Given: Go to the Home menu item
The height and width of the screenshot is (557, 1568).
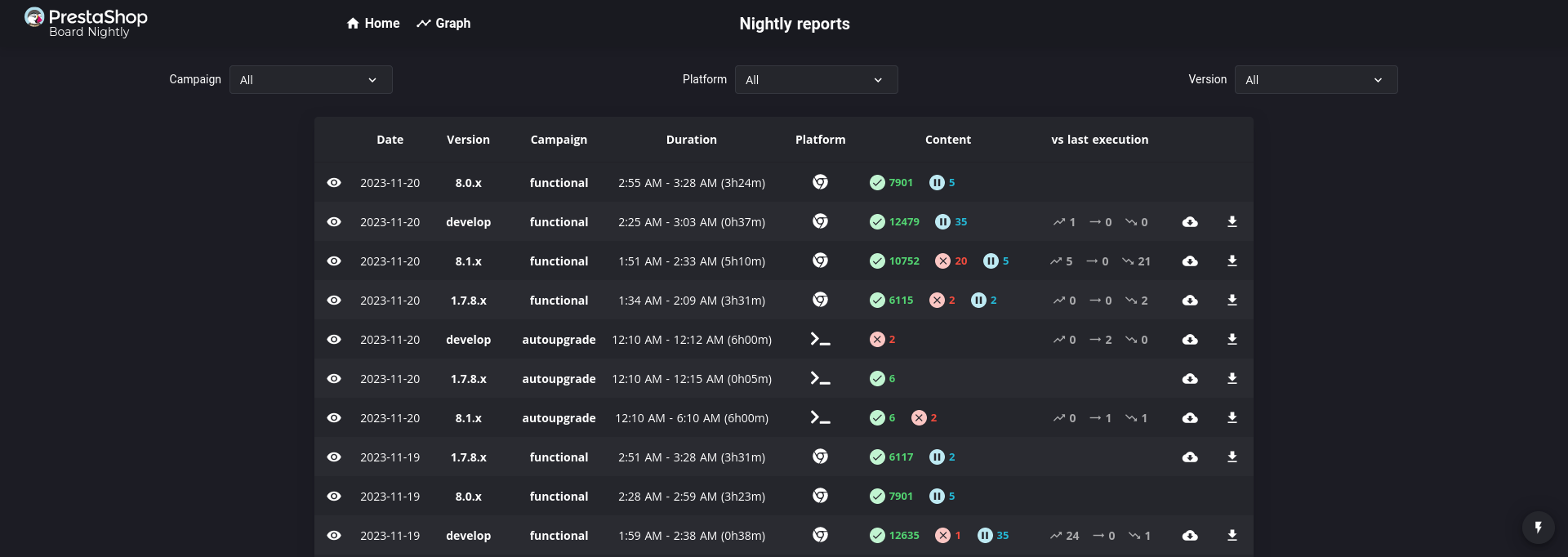Looking at the screenshot, I should pyautogui.click(x=373, y=24).
